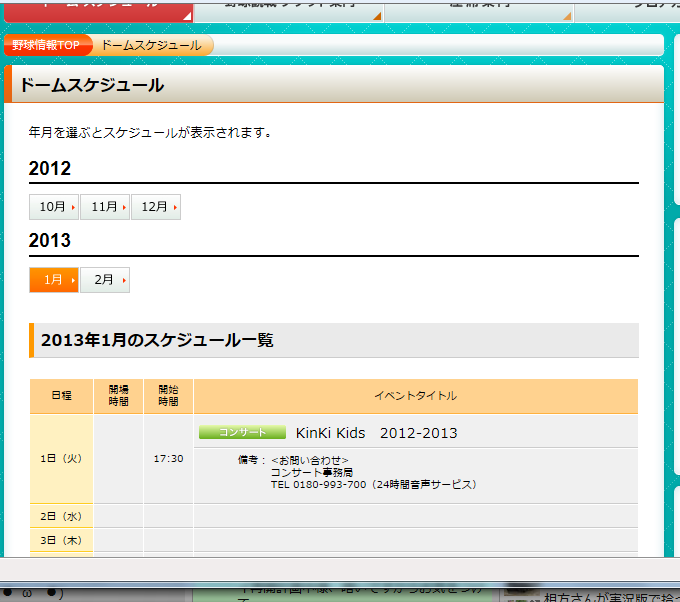Click the 1日（火） date cell
680x602 pixels.
(62, 459)
